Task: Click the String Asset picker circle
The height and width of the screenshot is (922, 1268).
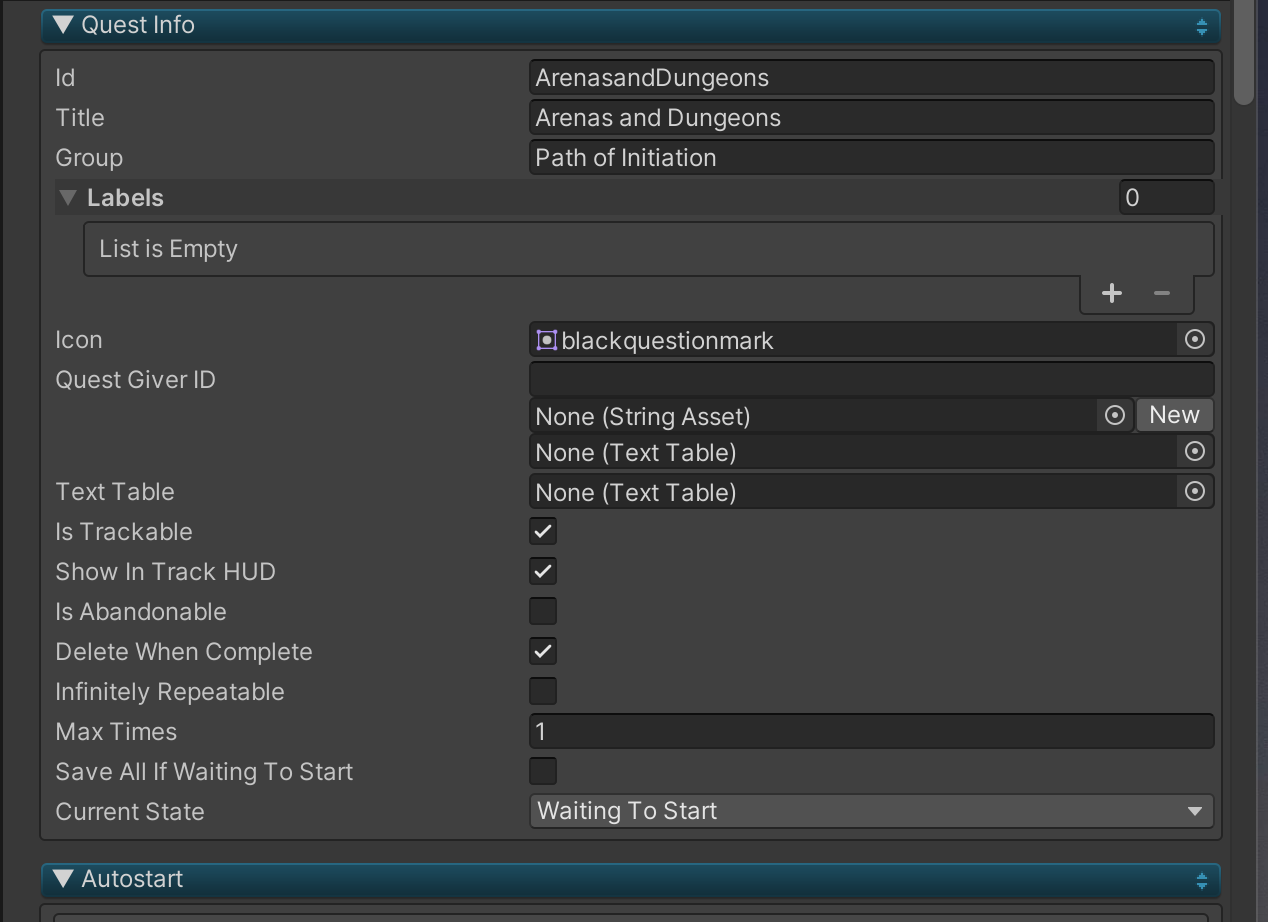Action: (x=1114, y=416)
